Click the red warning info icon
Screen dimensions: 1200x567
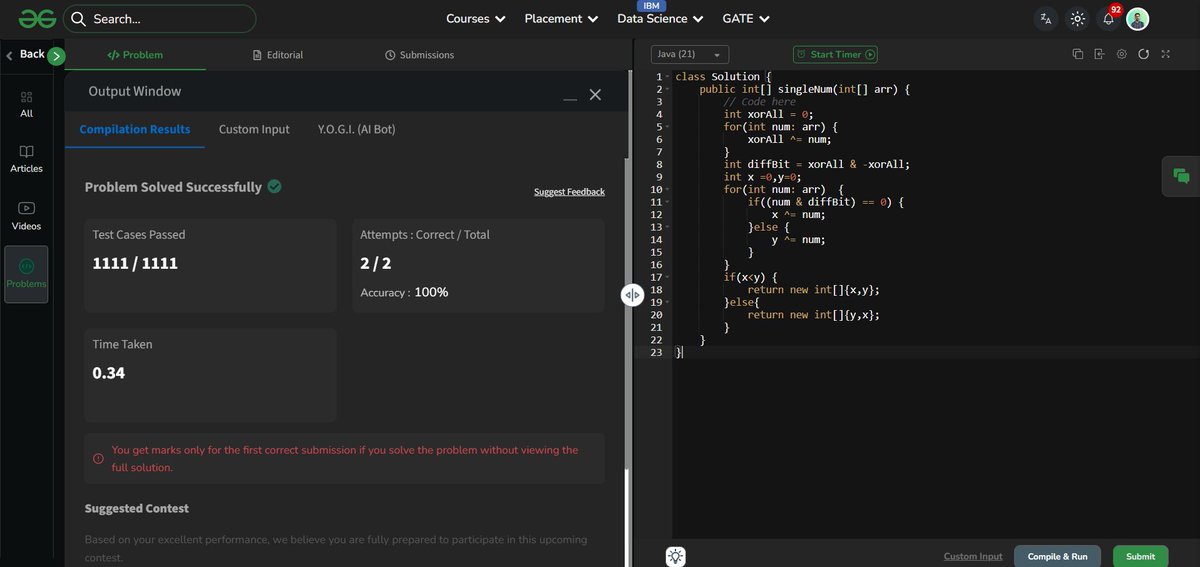[x=98, y=459]
